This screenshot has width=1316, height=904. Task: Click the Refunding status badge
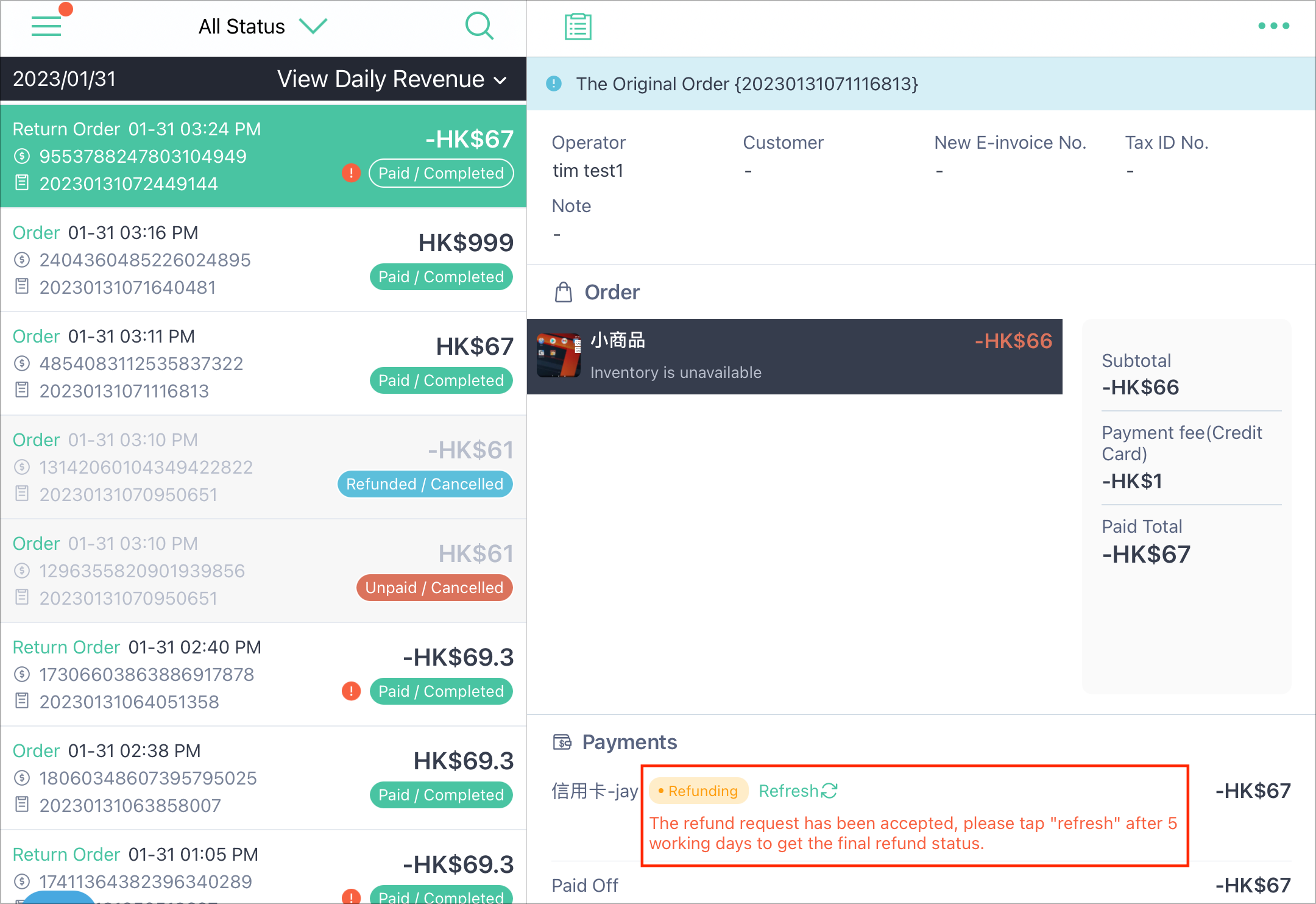698,791
